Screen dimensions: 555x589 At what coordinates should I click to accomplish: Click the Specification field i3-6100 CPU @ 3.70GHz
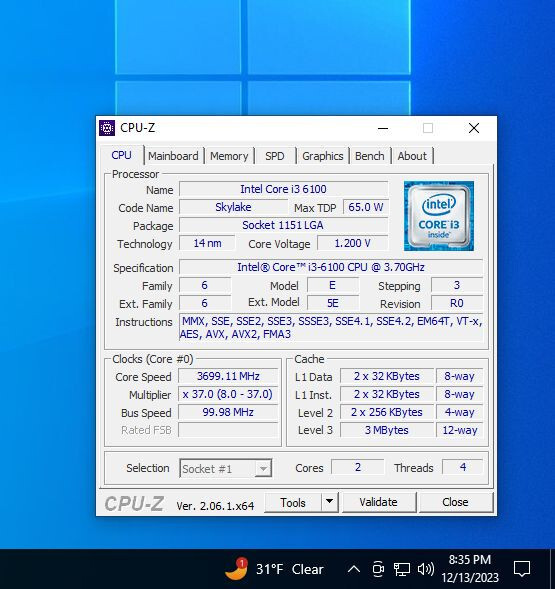331,267
